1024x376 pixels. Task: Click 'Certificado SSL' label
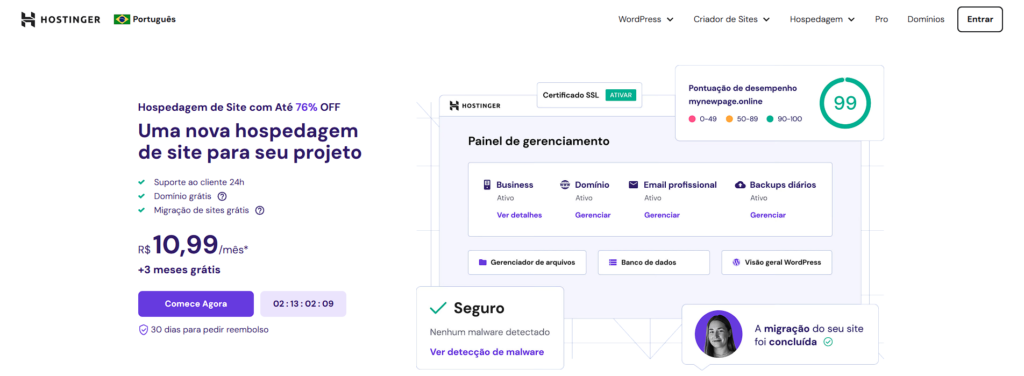point(570,95)
